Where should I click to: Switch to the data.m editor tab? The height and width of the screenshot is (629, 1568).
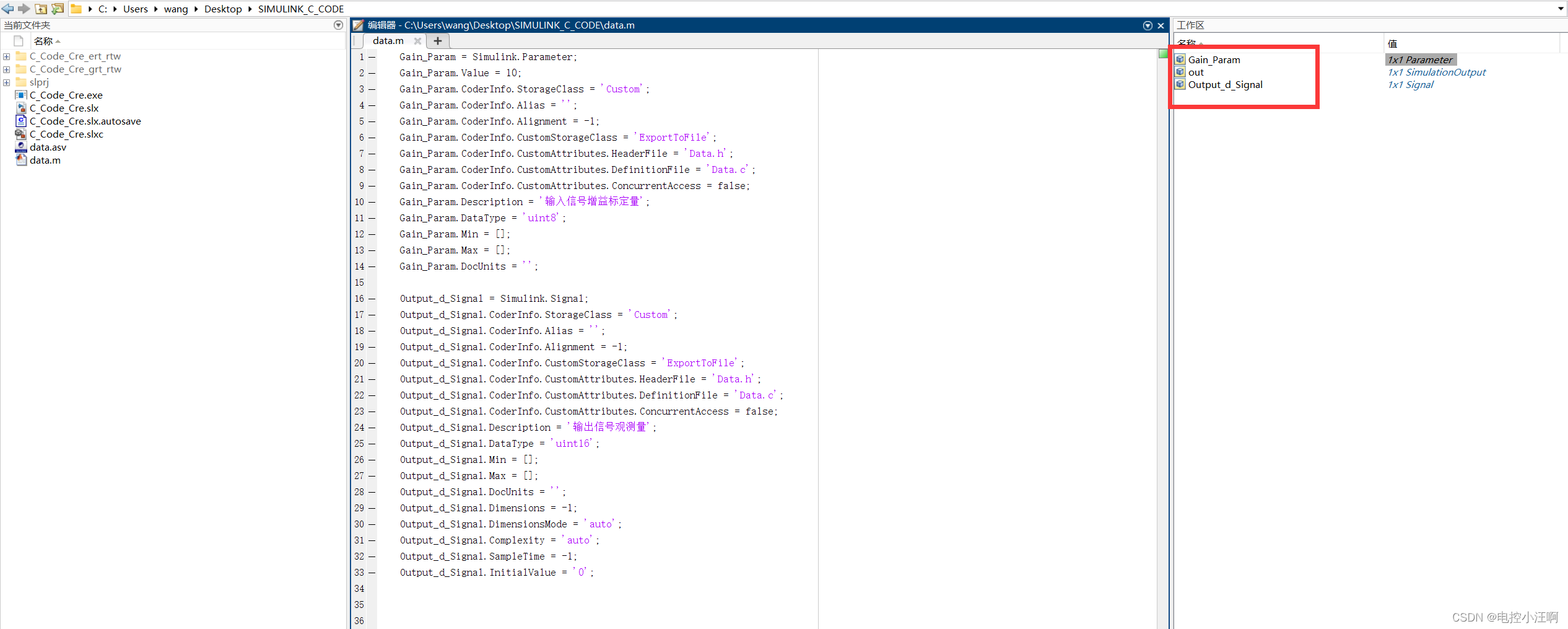388,41
